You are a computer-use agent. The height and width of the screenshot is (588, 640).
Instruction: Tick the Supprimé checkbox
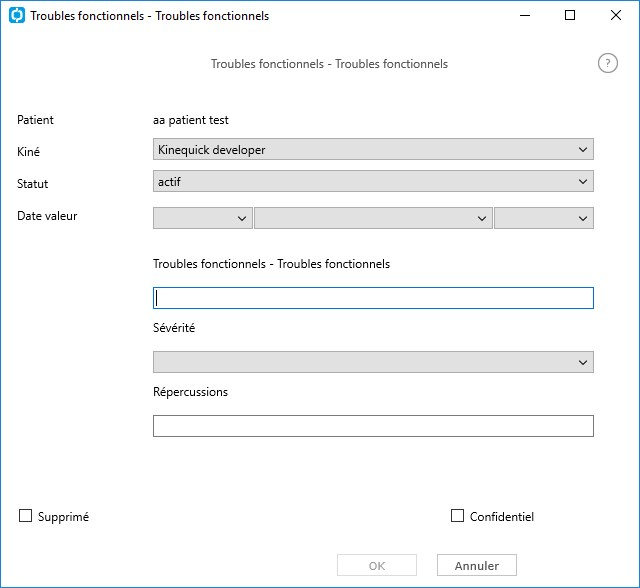pos(25,516)
